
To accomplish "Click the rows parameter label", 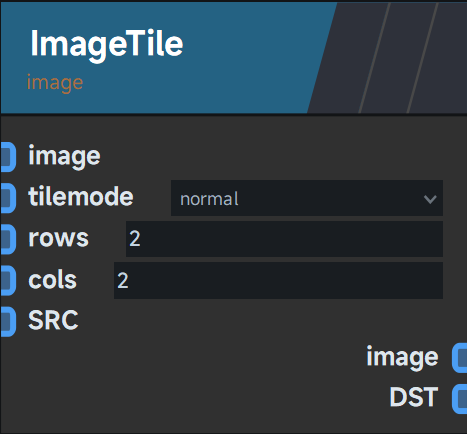I will click(x=59, y=238).
